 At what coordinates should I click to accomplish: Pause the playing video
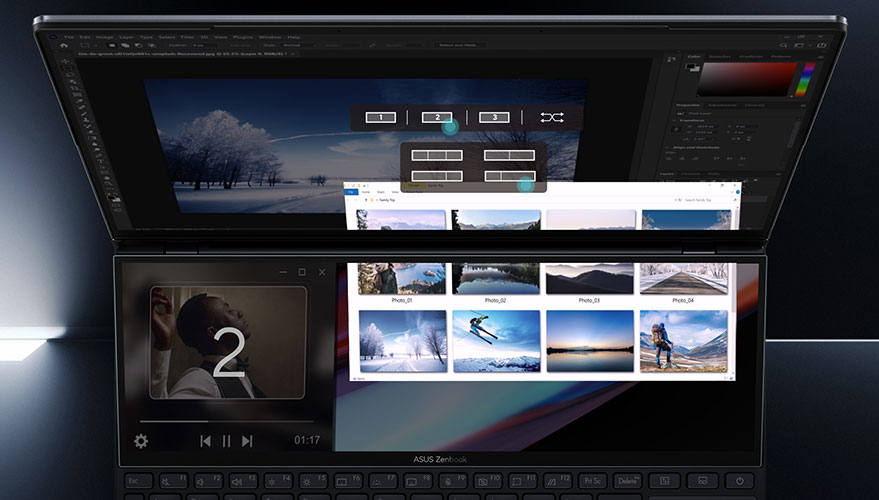(226, 441)
